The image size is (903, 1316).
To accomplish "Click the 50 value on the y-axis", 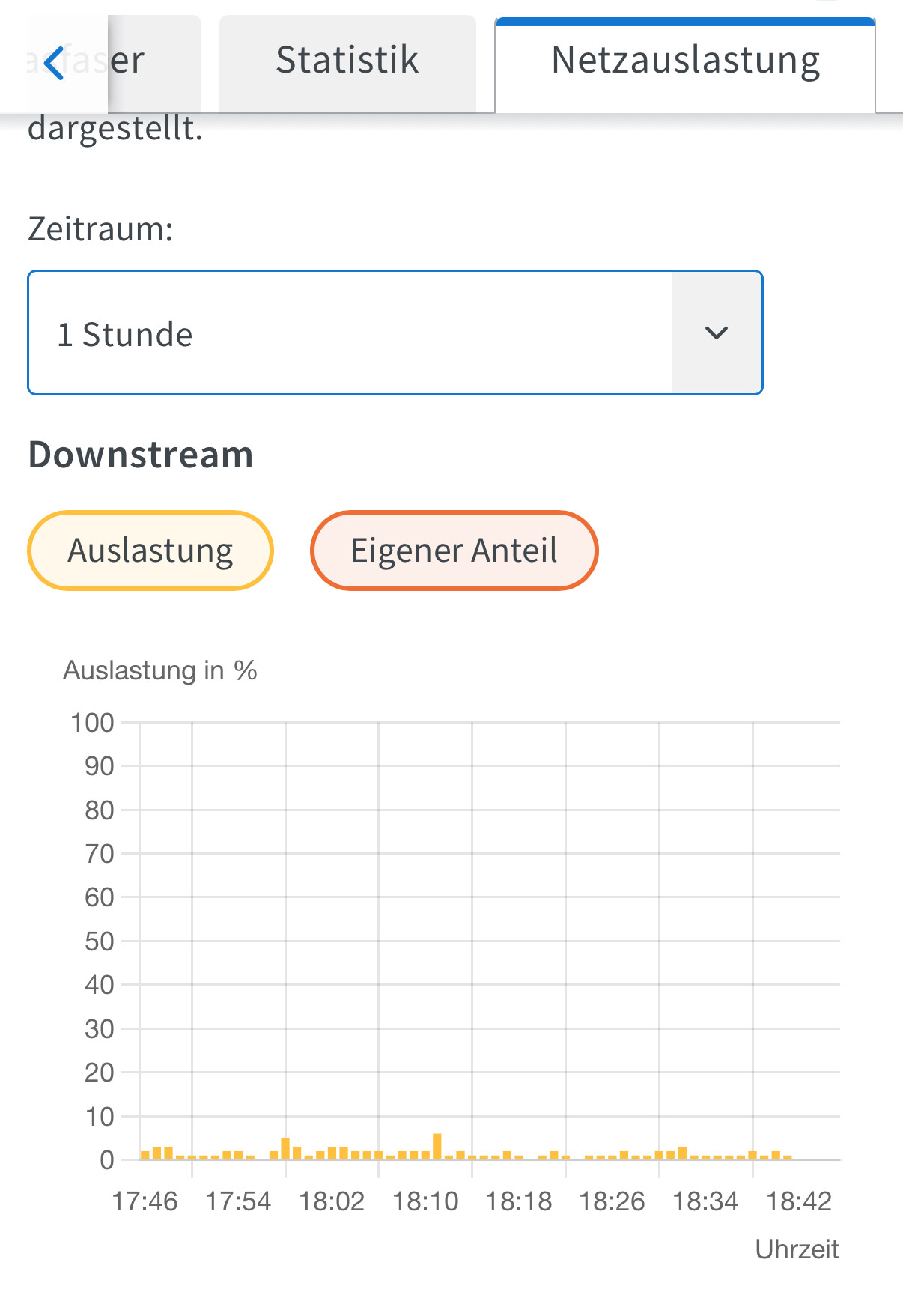I will [x=99, y=941].
